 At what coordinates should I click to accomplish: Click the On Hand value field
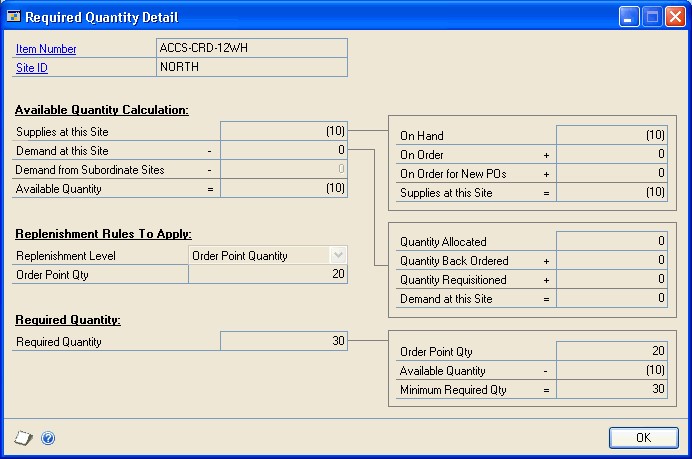612,135
